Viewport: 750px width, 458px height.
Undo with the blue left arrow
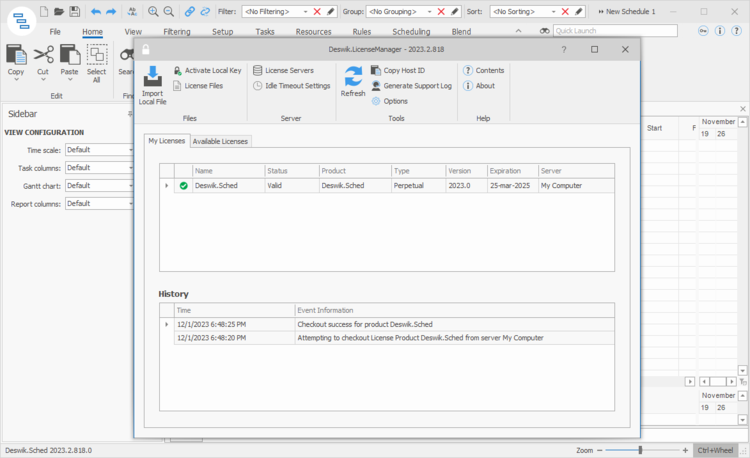(96, 11)
